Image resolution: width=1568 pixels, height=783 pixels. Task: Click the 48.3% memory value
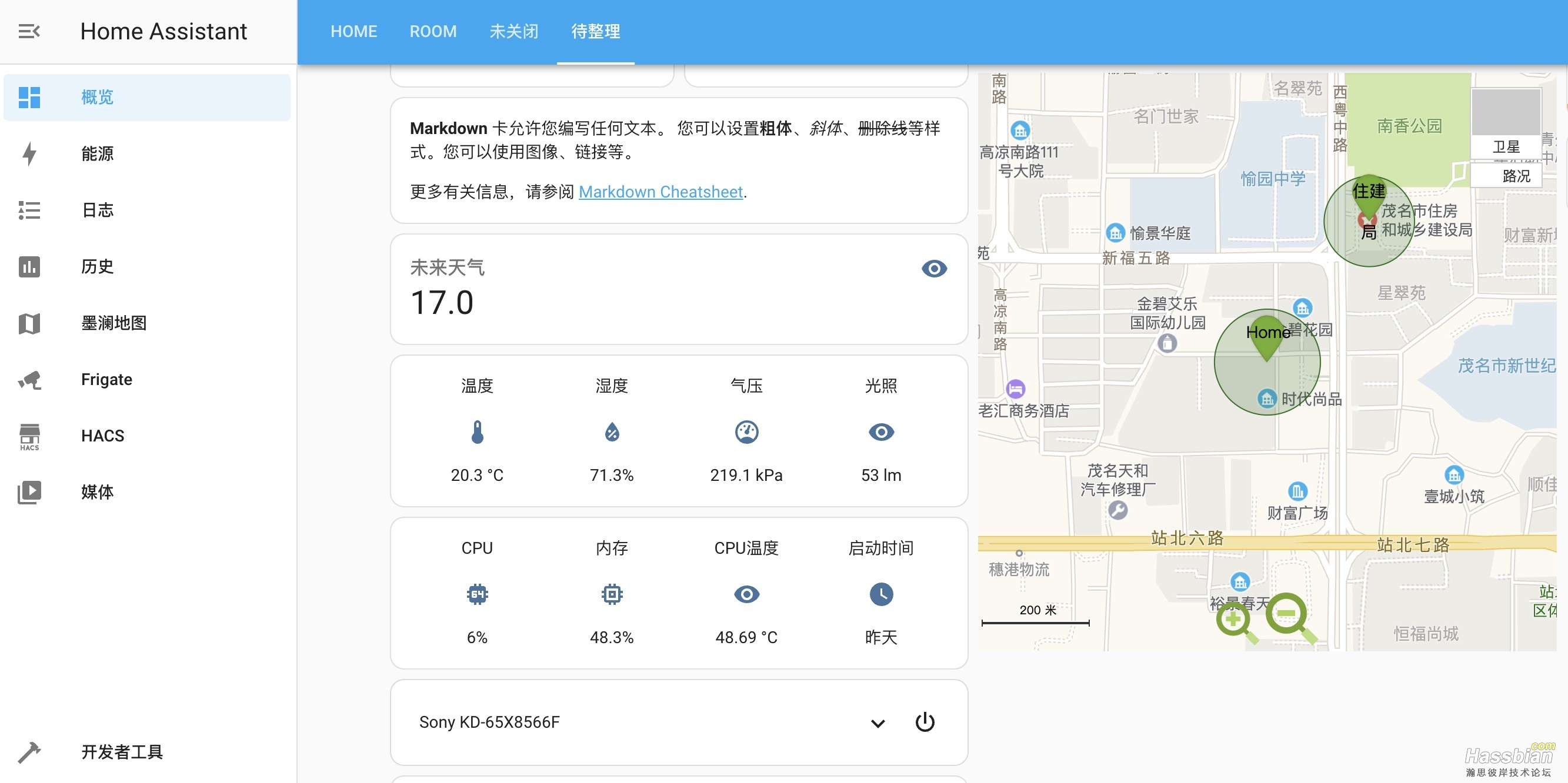pyautogui.click(x=612, y=638)
